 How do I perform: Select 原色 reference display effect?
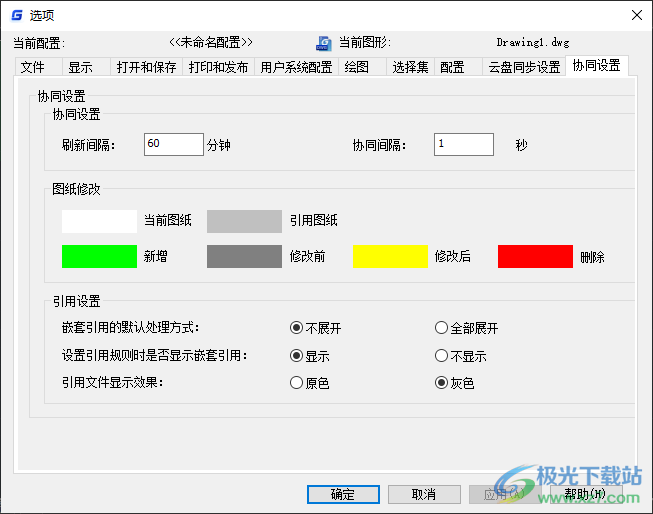coord(309,383)
